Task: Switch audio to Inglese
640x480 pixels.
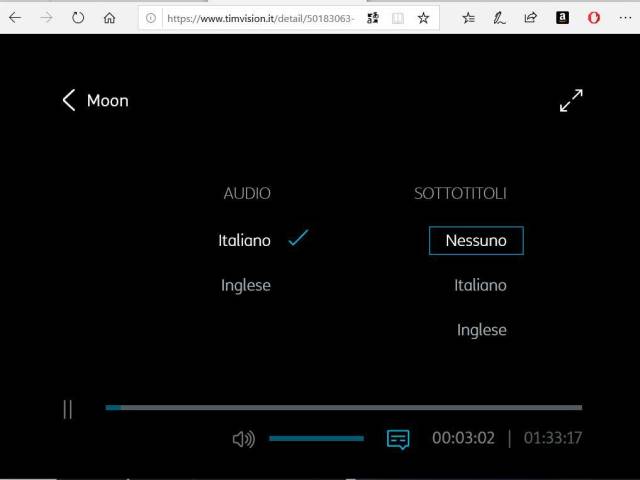Action: pyautogui.click(x=246, y=285)
